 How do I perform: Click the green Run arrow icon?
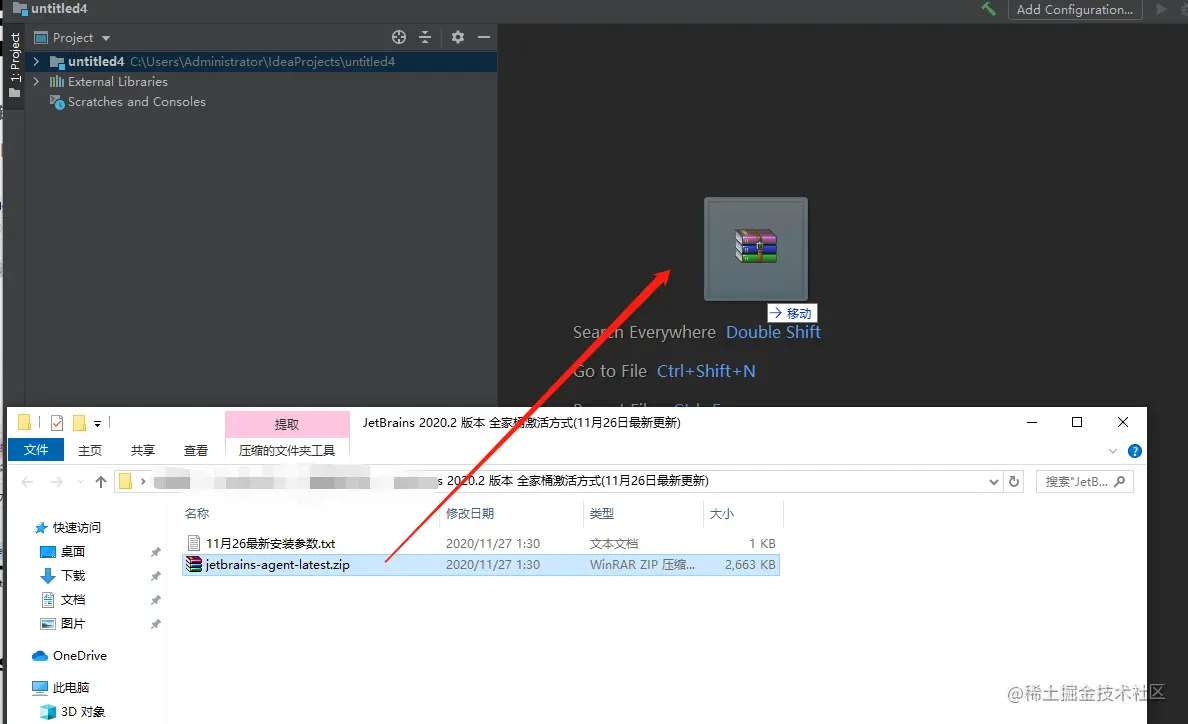pos(1161,9)
